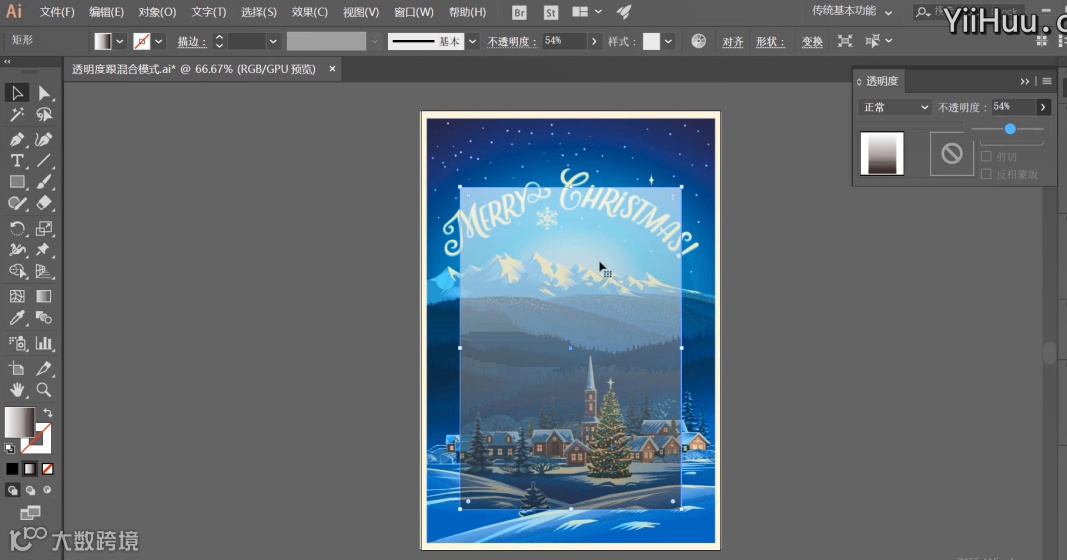1067x560 pixels.
Task: Switch to Draw Inside mode
Action: point(47,490)
